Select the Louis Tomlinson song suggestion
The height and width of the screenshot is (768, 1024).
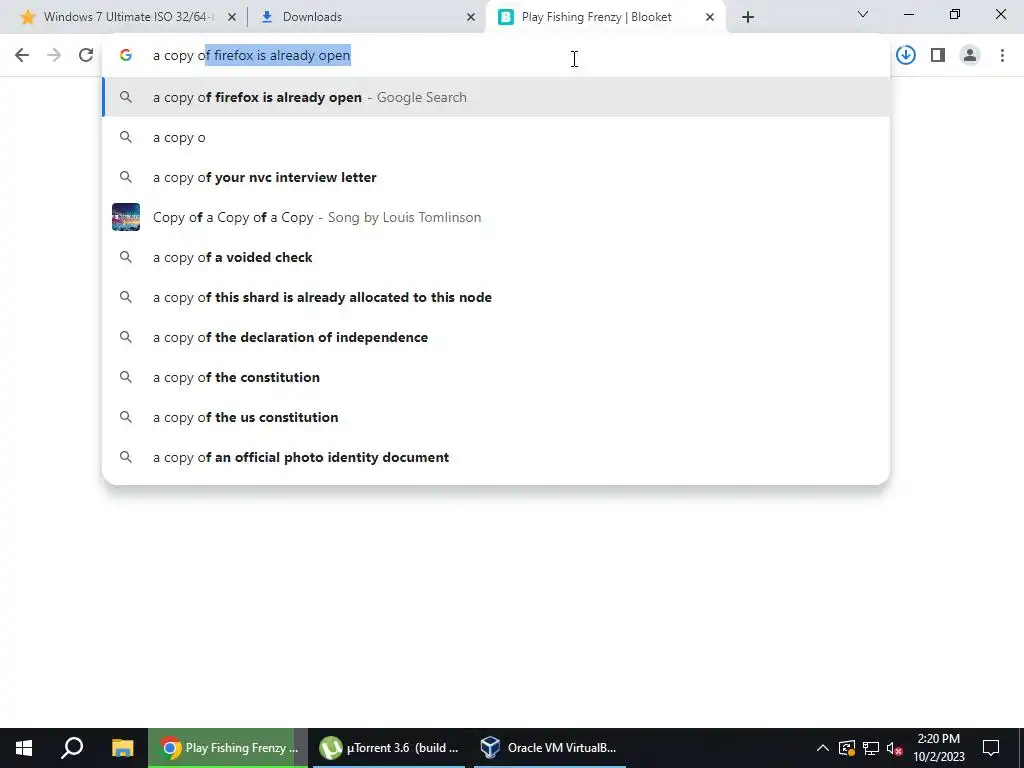[496, 217]
